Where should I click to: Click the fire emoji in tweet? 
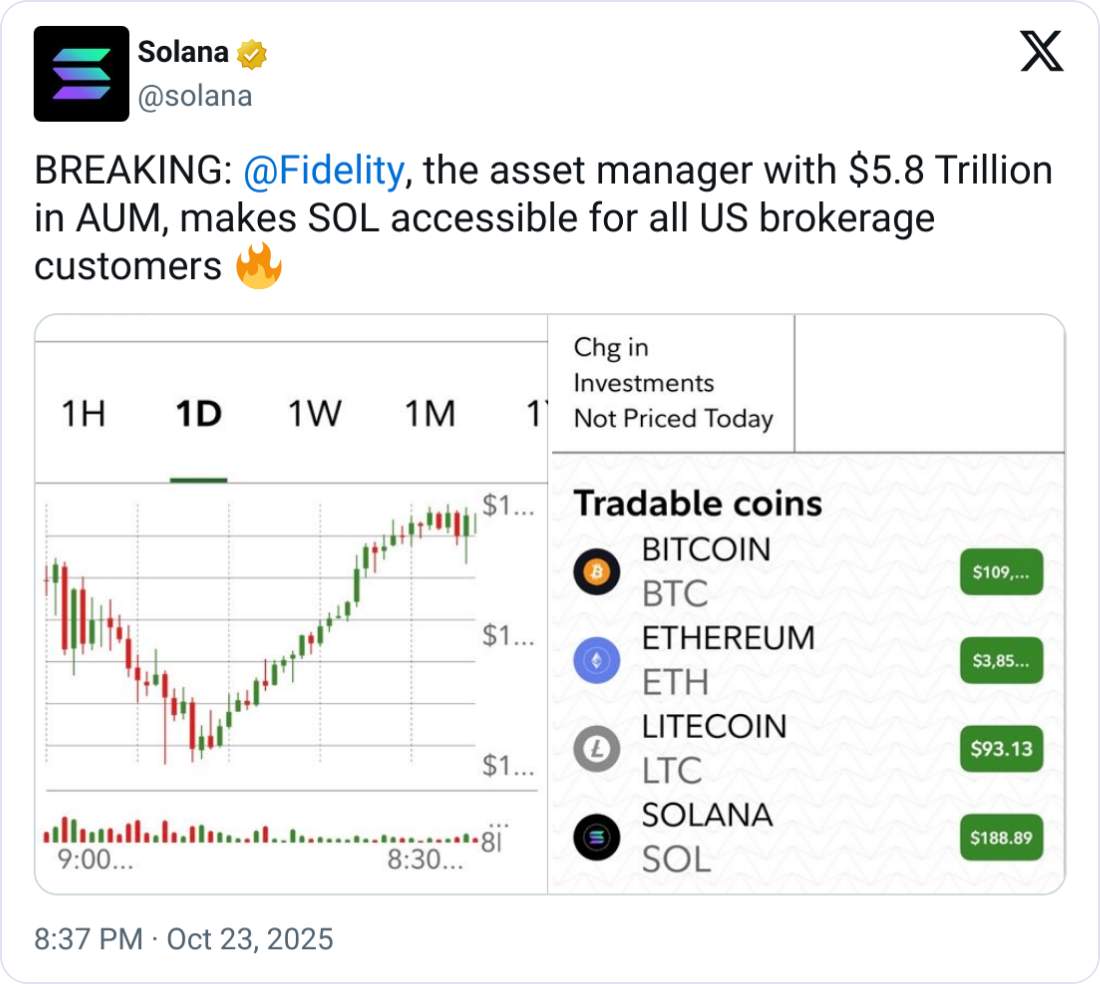(x=259, y=267)
